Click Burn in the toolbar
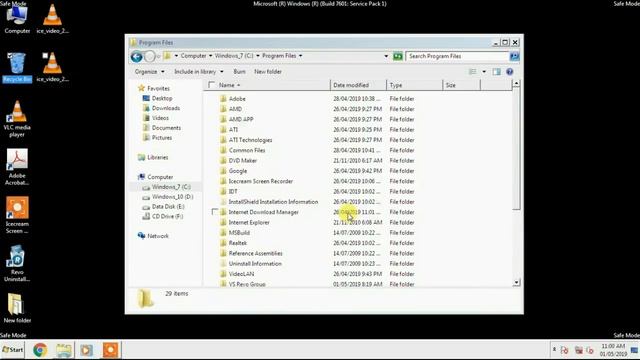The width and height of the screenshot is (640, 360). 240,72
